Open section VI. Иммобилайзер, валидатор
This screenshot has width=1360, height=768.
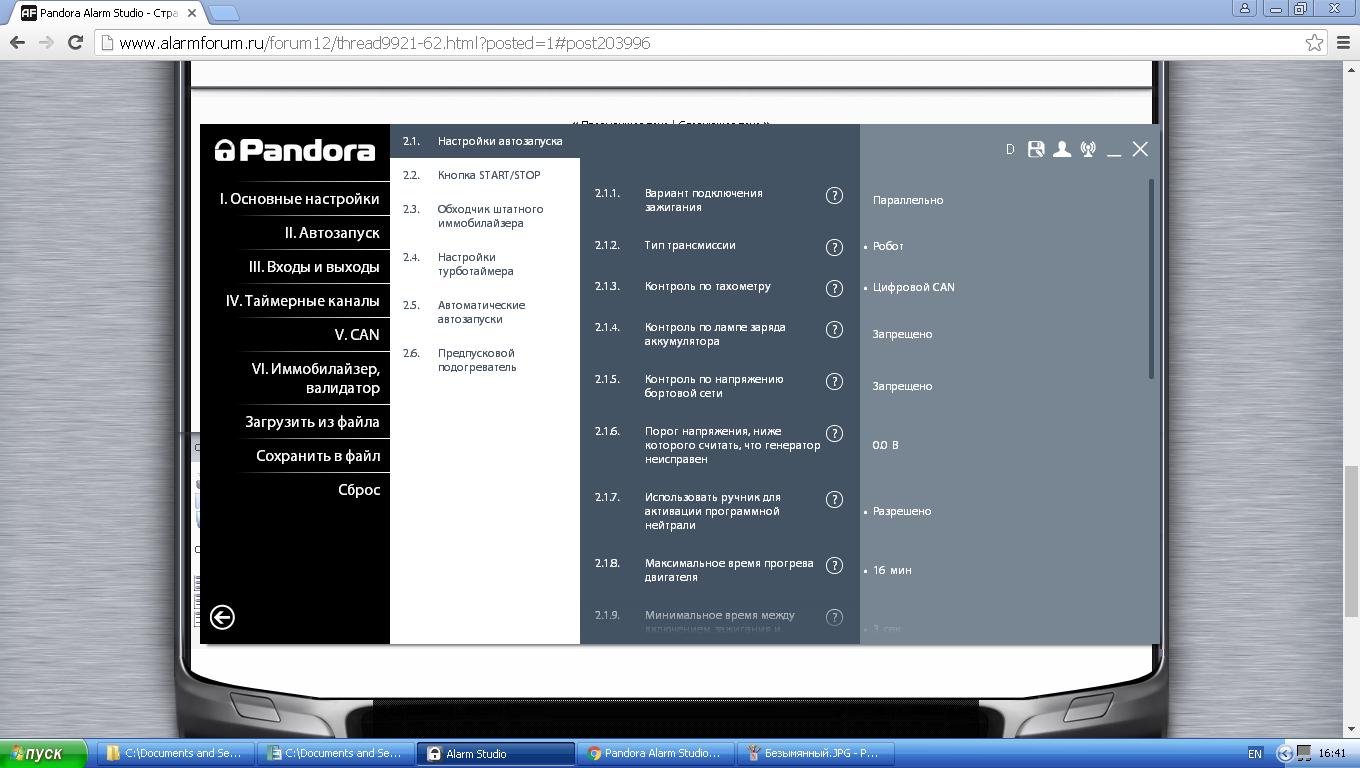click(316, 378)
